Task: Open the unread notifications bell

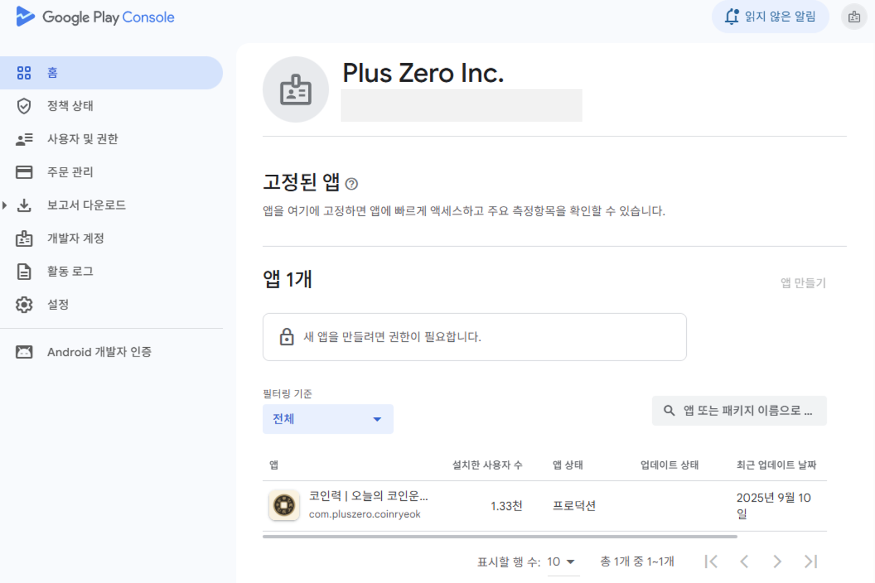Action: 770,16
